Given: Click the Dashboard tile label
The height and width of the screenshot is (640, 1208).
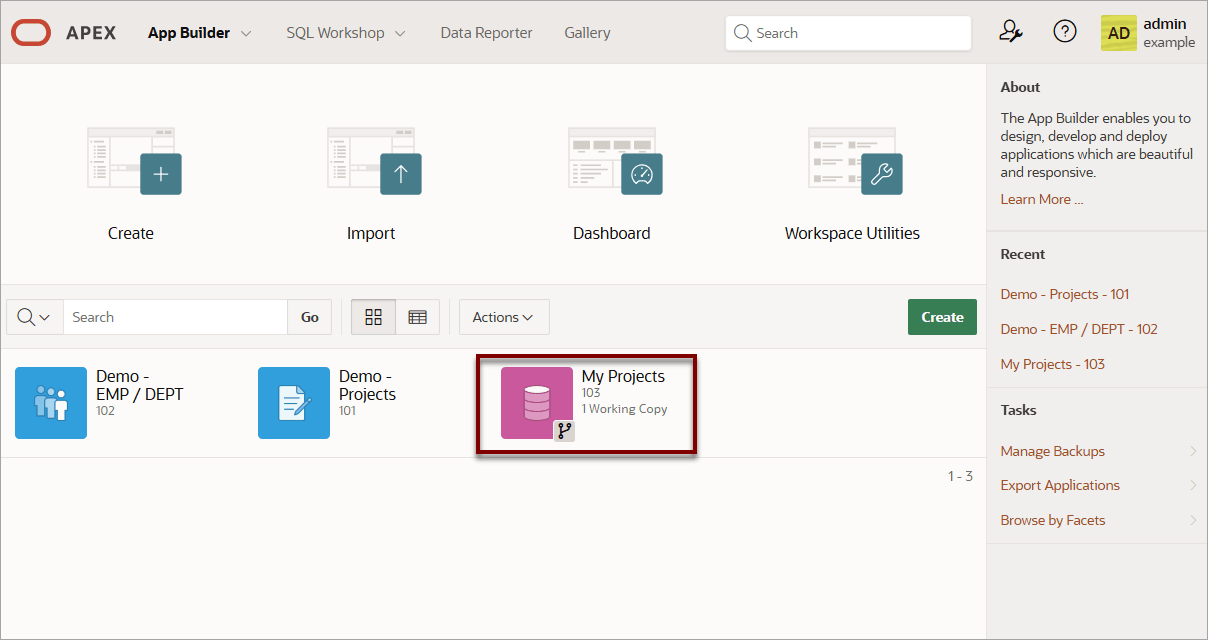Looking at the screenshot, I should click(612, 233).
